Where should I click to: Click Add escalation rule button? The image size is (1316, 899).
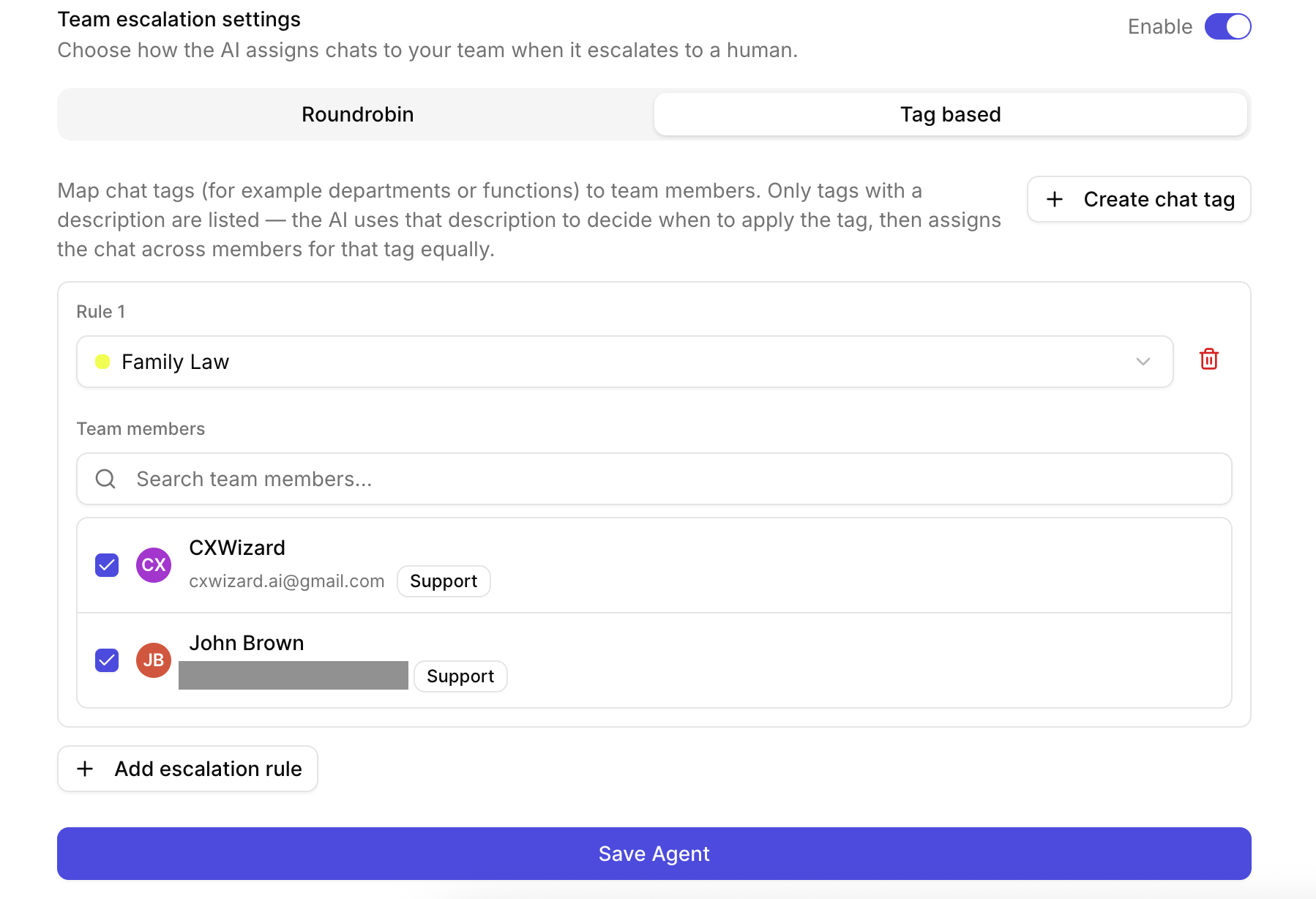(187, 769)
